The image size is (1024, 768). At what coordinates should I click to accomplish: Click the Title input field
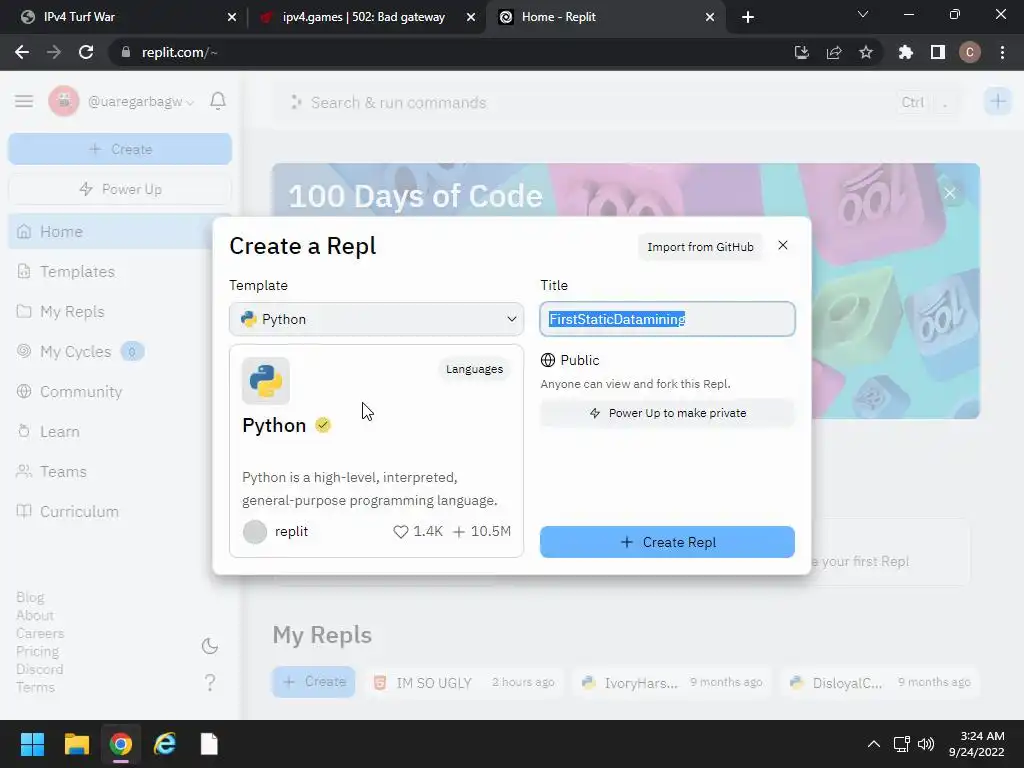[667, 319]
